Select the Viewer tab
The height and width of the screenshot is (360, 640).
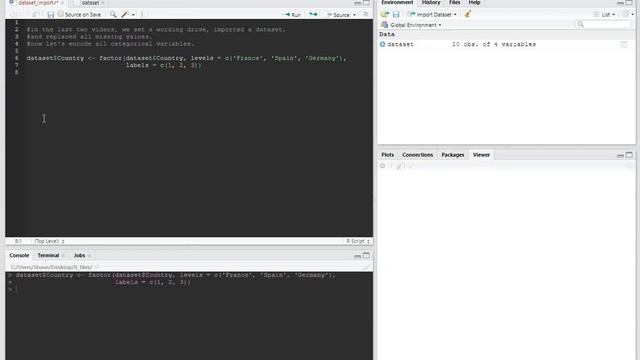point(481,155)
